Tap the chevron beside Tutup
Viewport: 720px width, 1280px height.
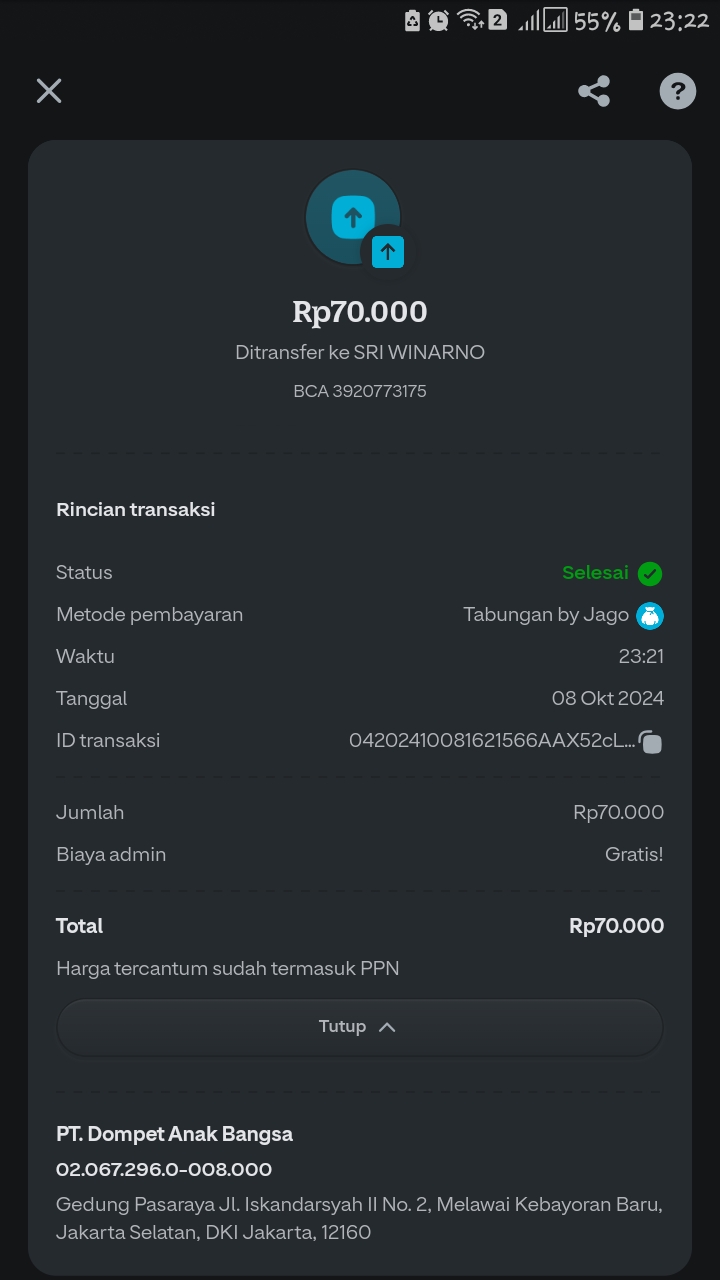coord(388,1027)
